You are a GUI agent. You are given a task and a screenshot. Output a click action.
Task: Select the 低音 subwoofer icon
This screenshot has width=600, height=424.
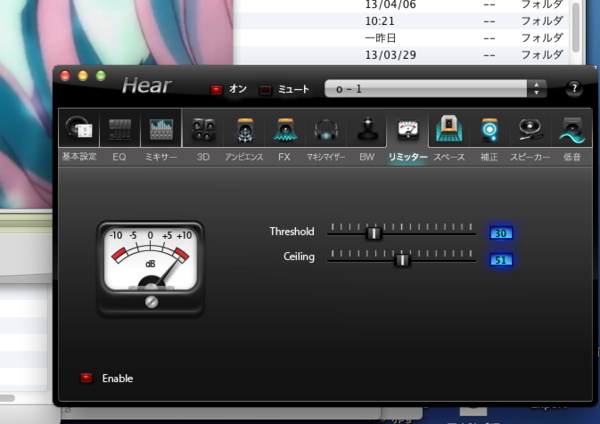[572, 129]
